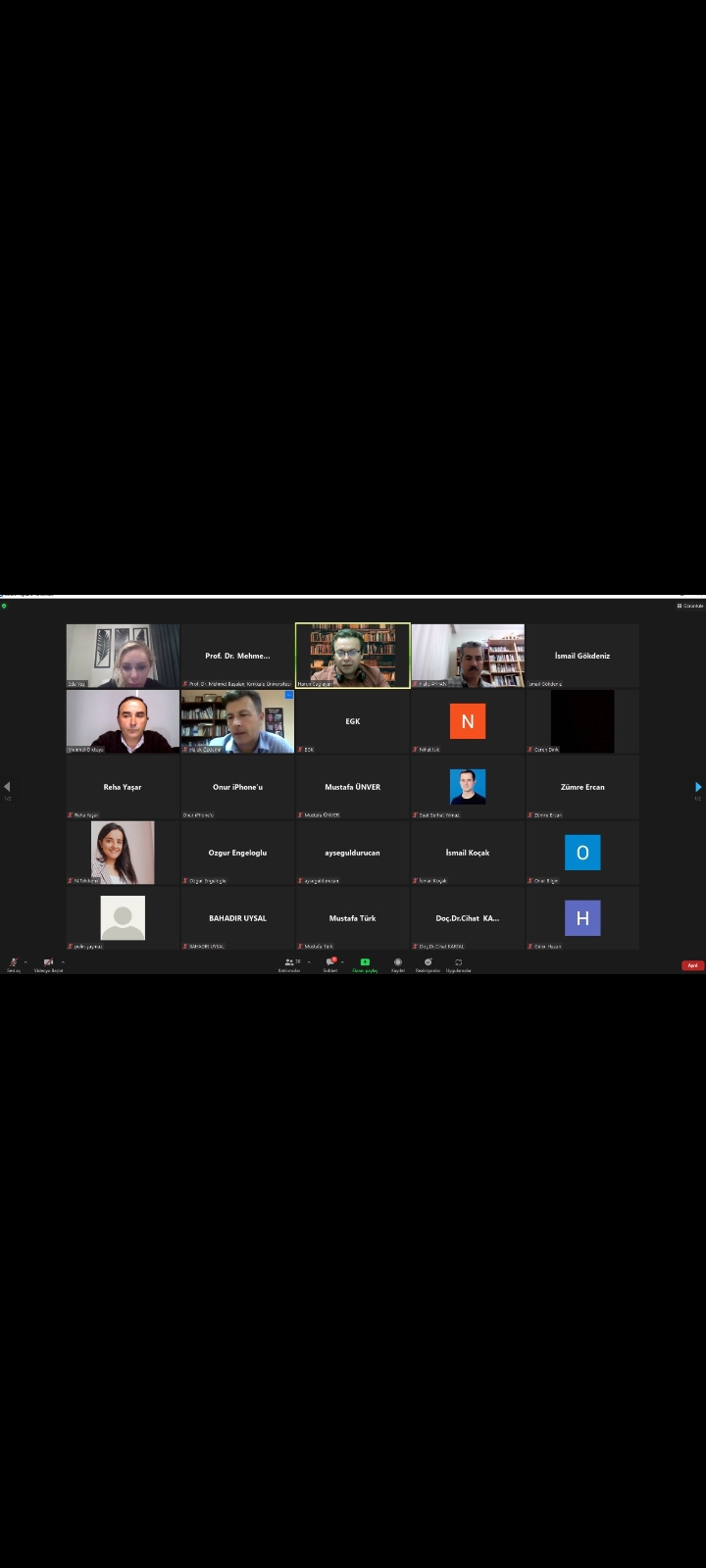Expand audio options arrow beside the microphone
This screenshot has width=706, height=1568.
pyautogui.click(x=25, y=961)
